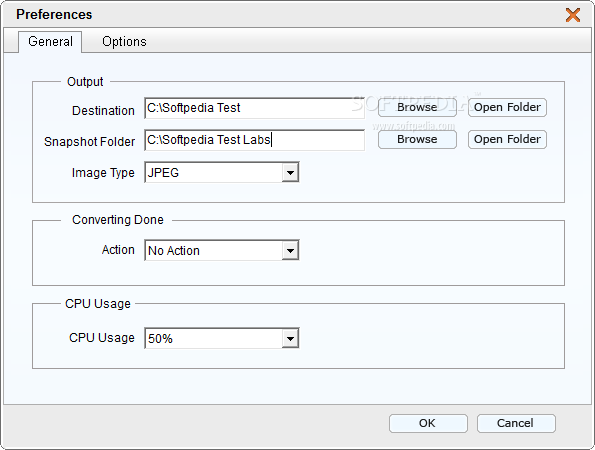Open the Action combo box showing No Action
This screenshot has height=450, width=595.
click(x=222, y=250)
